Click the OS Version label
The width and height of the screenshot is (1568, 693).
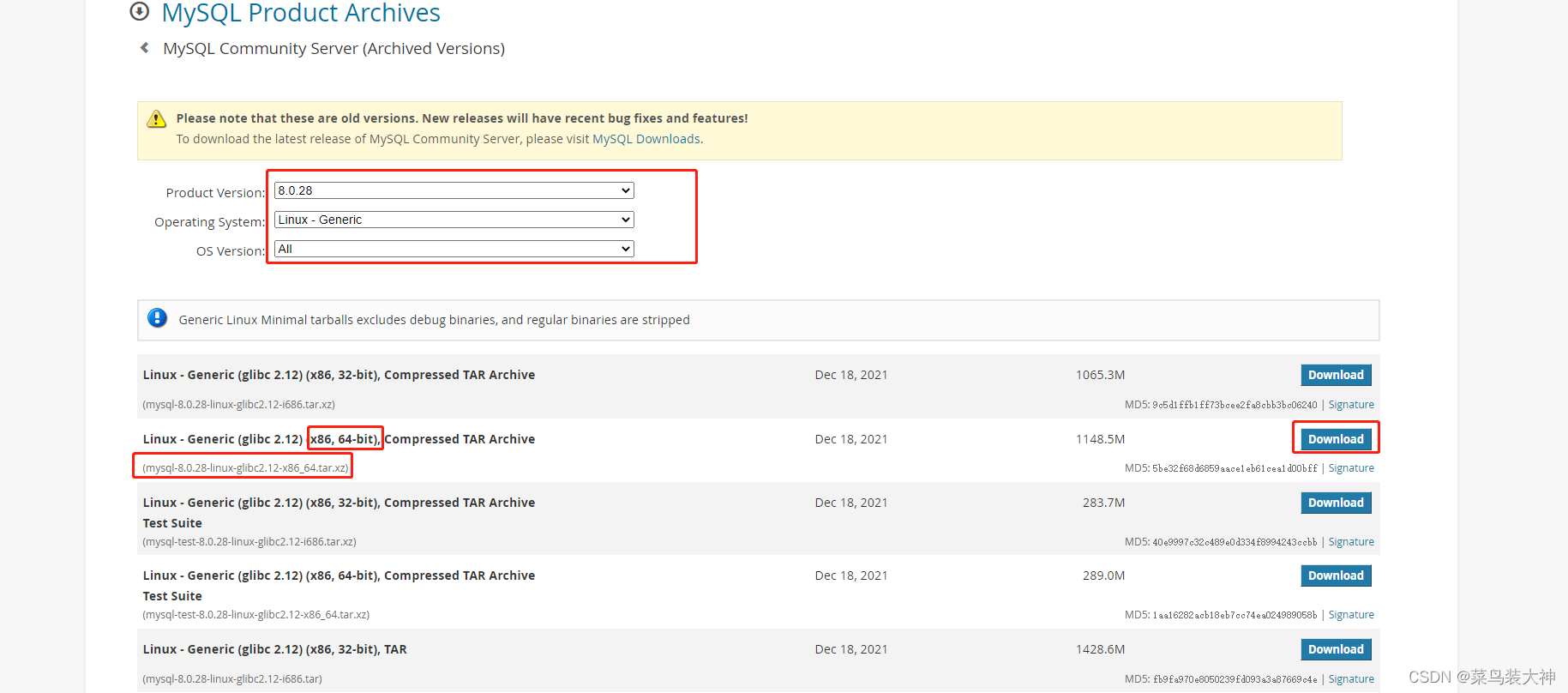pyautogui.click(x=231, y=251)
